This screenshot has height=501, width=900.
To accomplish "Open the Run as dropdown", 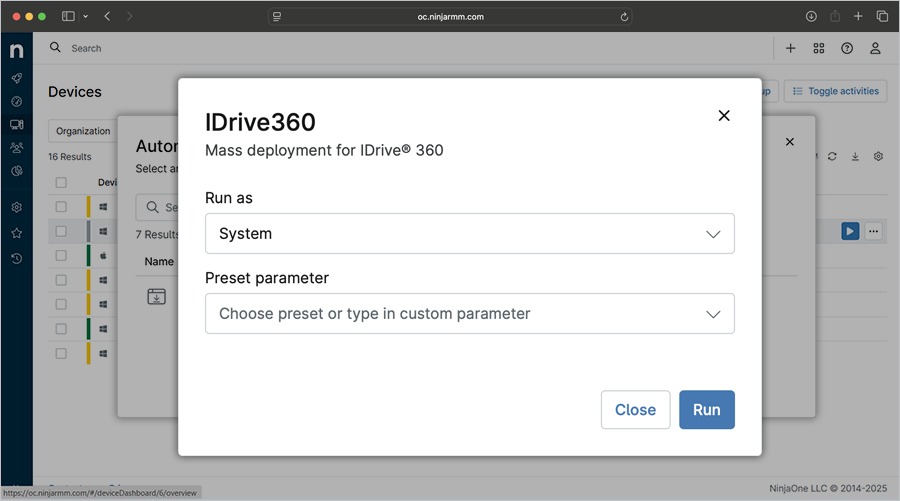I will click(x=469, y=234).
